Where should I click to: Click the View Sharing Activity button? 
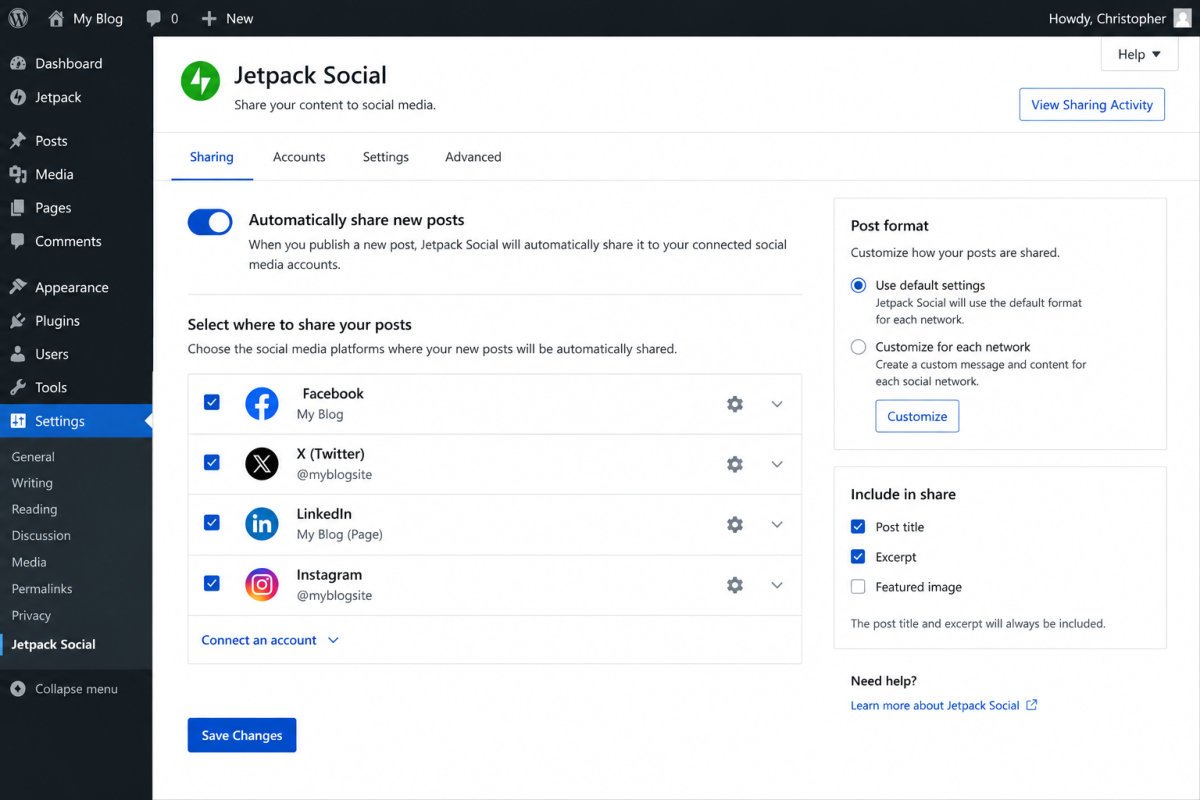1092,104
